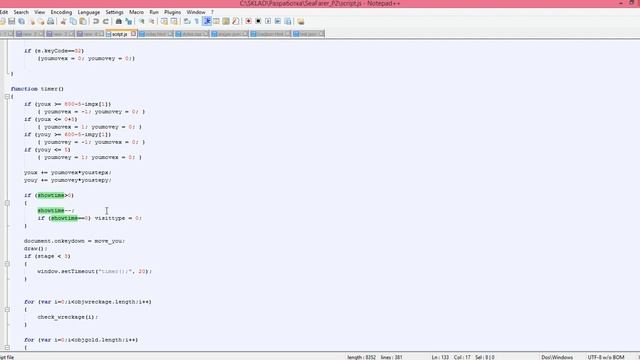Image resolution: width=640 pixels, height=360 pixels.
Task: Collapse the objwreckage for-loop fold marker
Action: pyautogui.click(x=7, y=309)
